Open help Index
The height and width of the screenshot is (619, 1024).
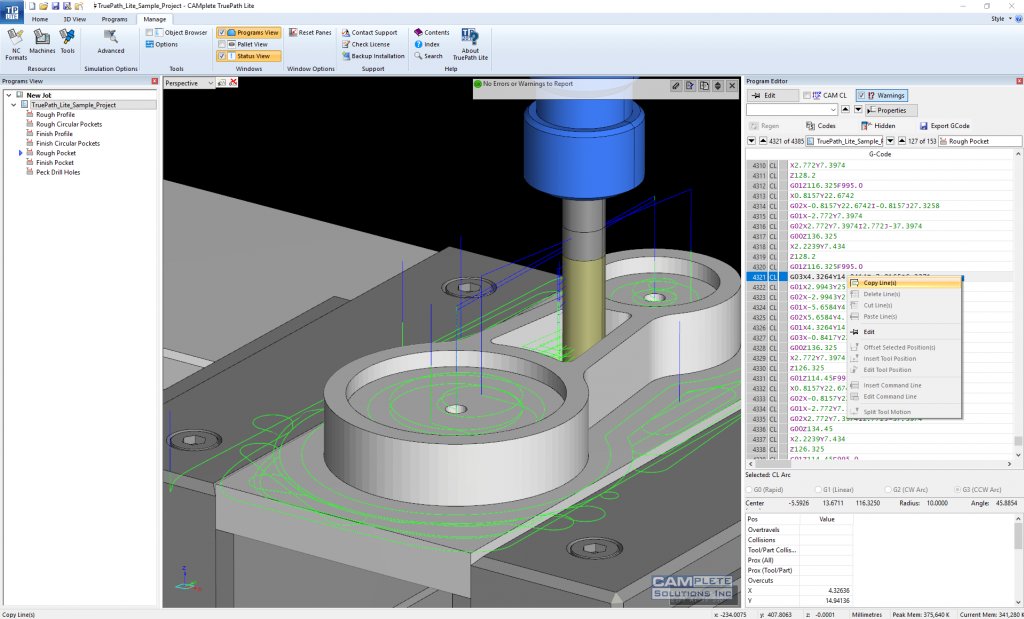[427, 44]
